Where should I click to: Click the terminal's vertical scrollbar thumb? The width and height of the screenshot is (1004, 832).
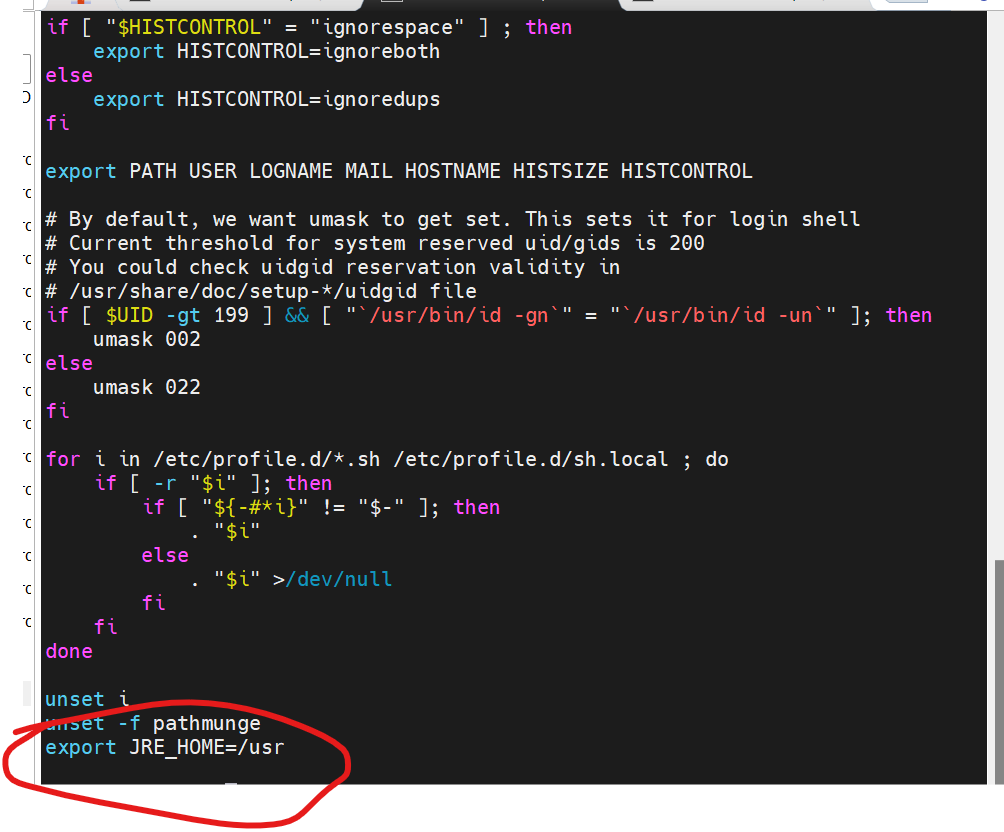[999, 672]
